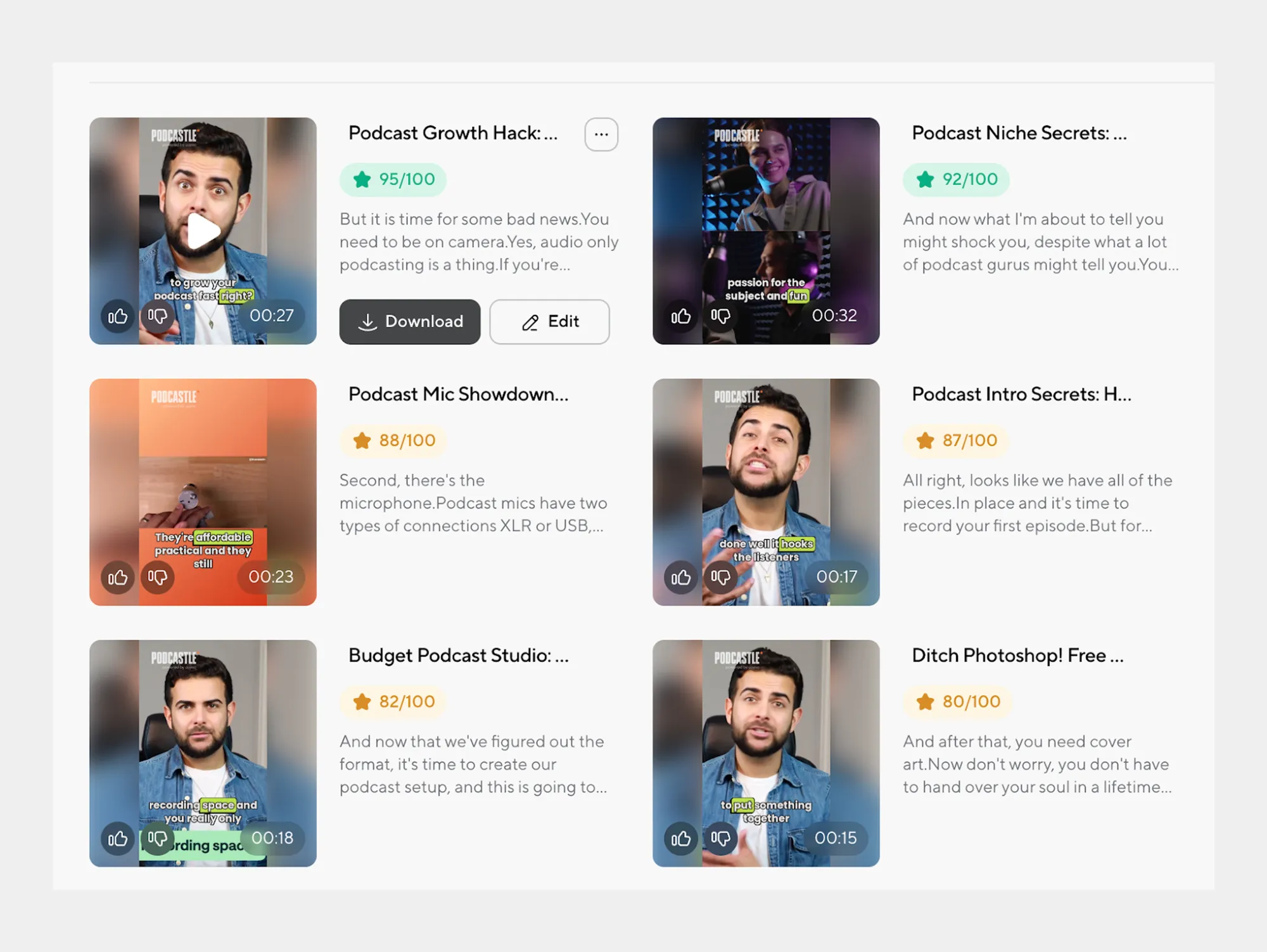The width and height of the screenshot is (1267, 952).
Task: Edit the Podcast Growth Hack clip
Action: click(549, 322)
